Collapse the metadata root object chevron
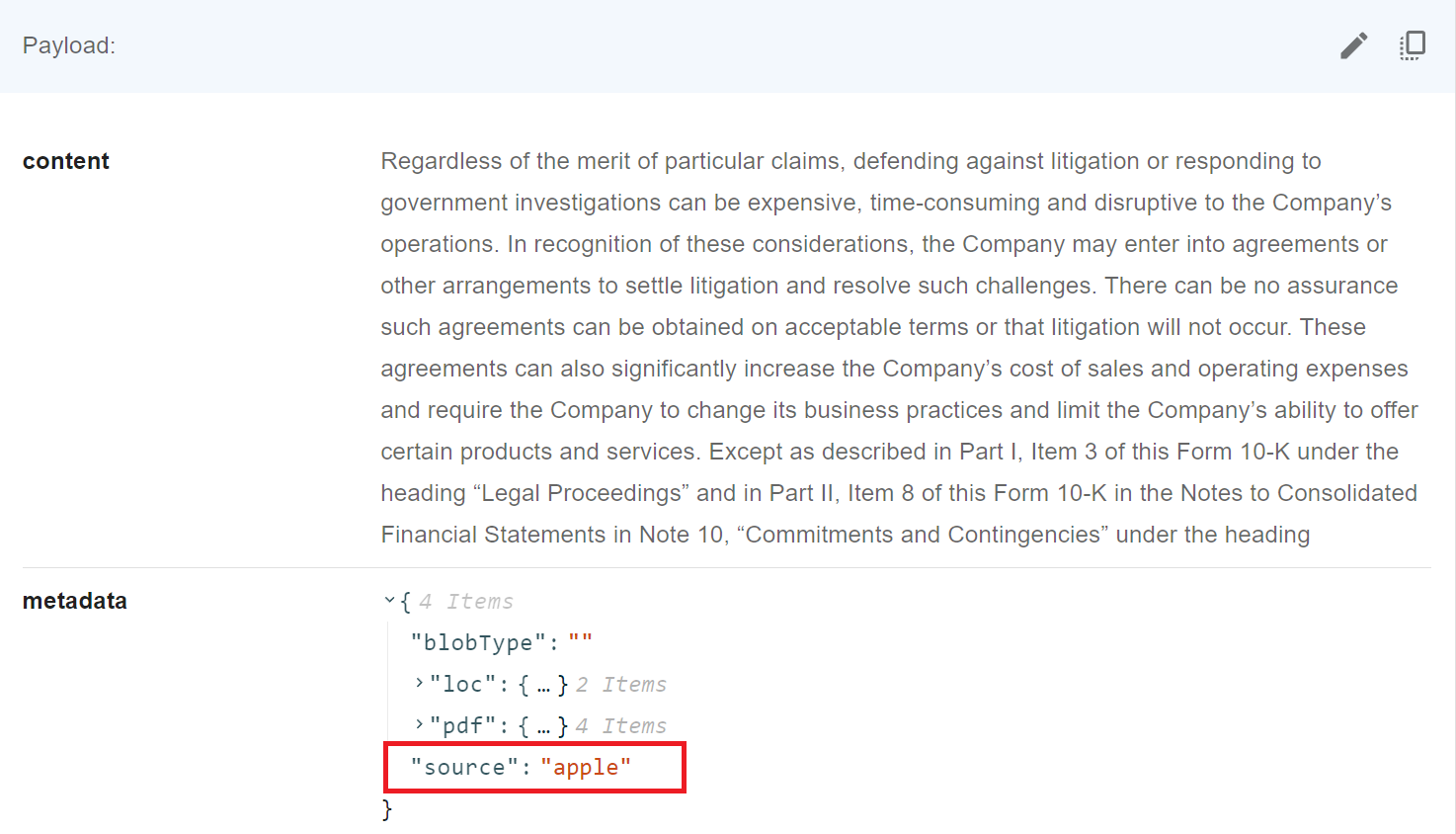The height and width of the screenshot is (834, 1456). coord(390,600)
